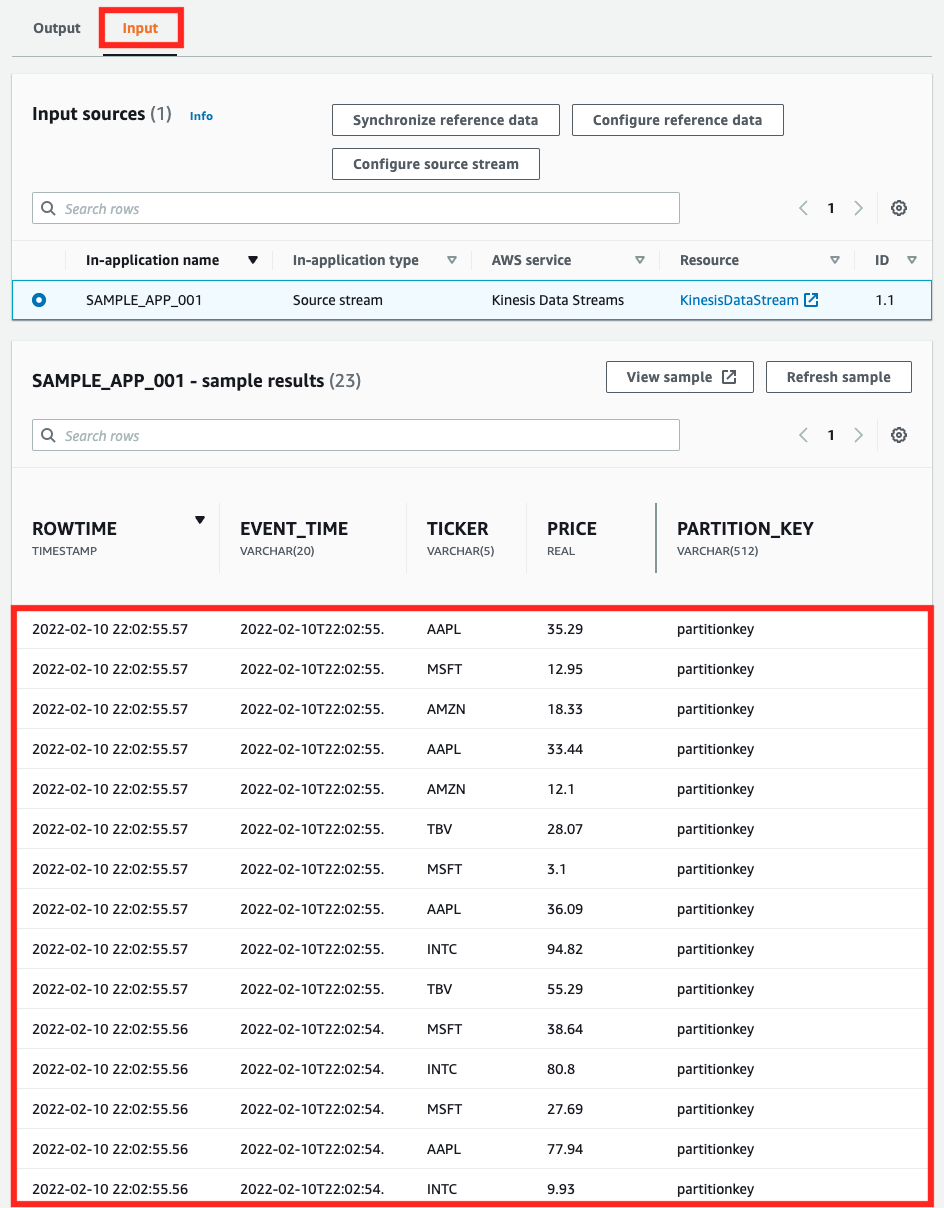Open settings gear for sample results table

pyautogui.click(x=898, y=434)
